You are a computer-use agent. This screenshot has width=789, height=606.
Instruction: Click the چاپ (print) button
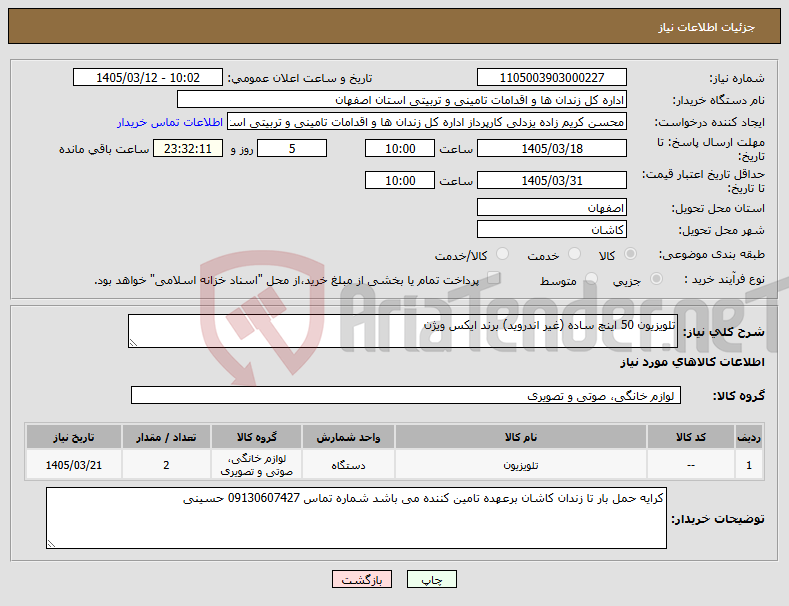432,579
